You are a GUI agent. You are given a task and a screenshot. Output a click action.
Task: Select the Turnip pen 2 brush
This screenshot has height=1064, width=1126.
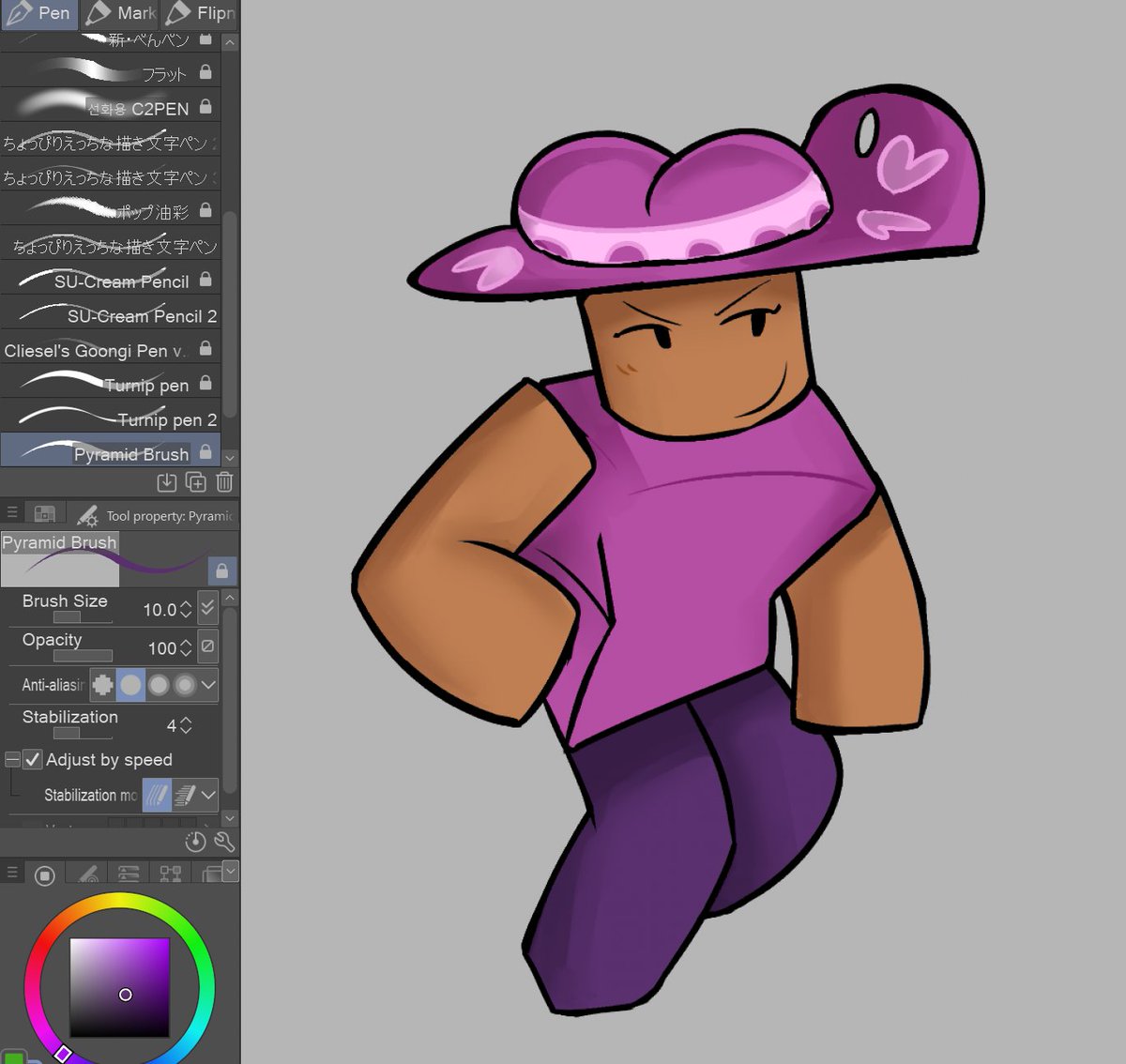coord(111,417)
